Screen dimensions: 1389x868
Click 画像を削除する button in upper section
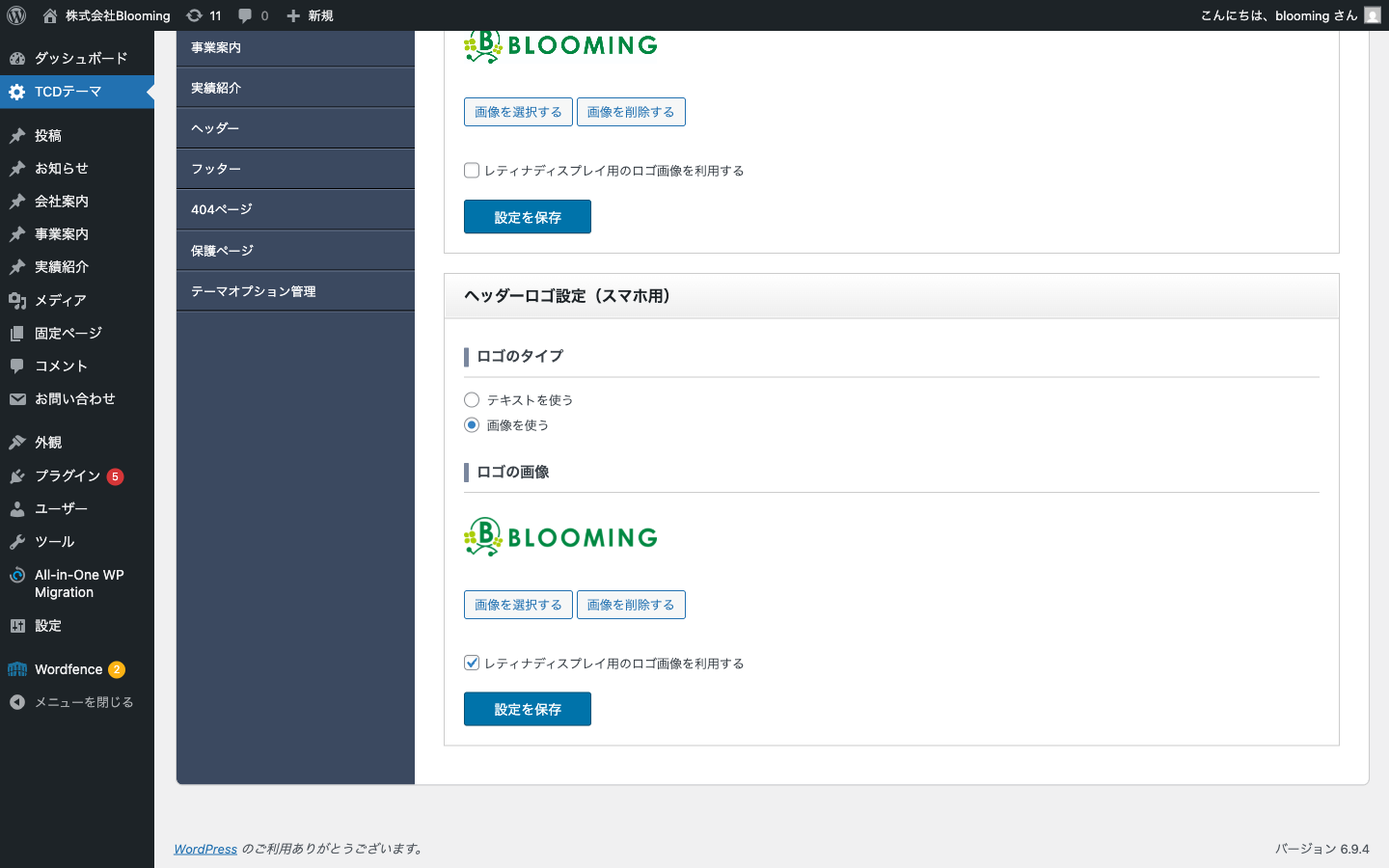[x=631, y=112]
